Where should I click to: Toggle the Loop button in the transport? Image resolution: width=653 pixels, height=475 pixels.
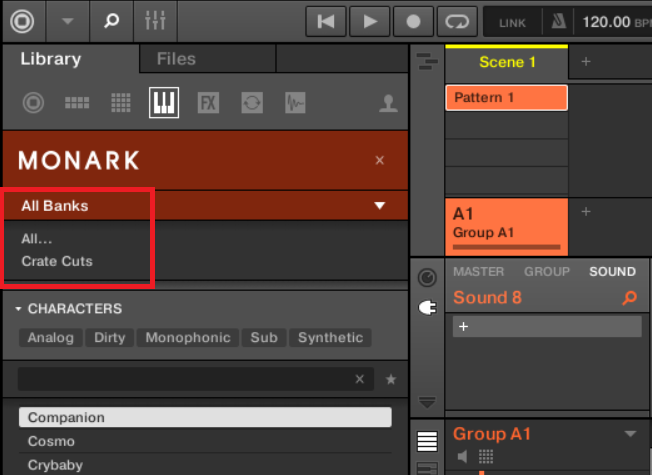pos(457,21)
